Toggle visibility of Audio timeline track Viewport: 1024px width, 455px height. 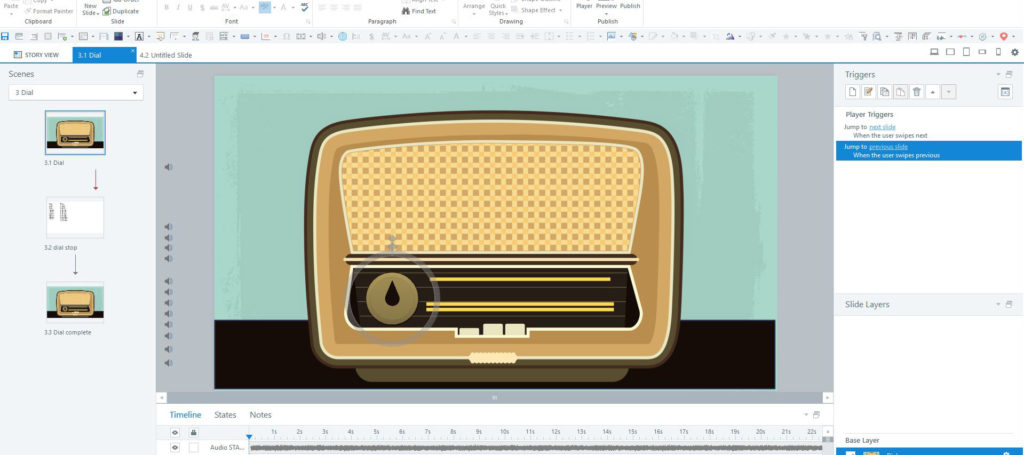175,447
